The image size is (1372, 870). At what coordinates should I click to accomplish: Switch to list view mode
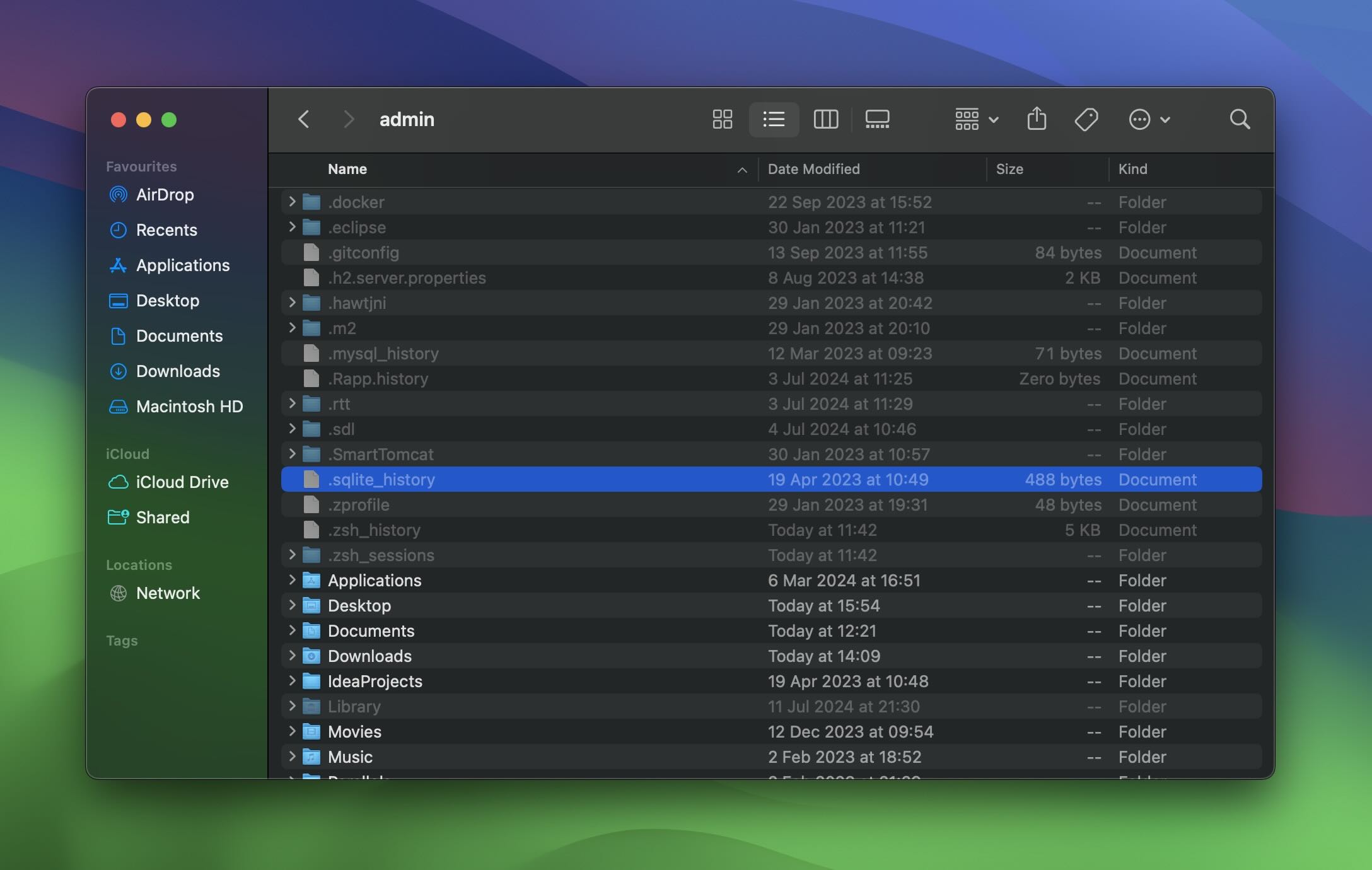click(x=773, y=119)
